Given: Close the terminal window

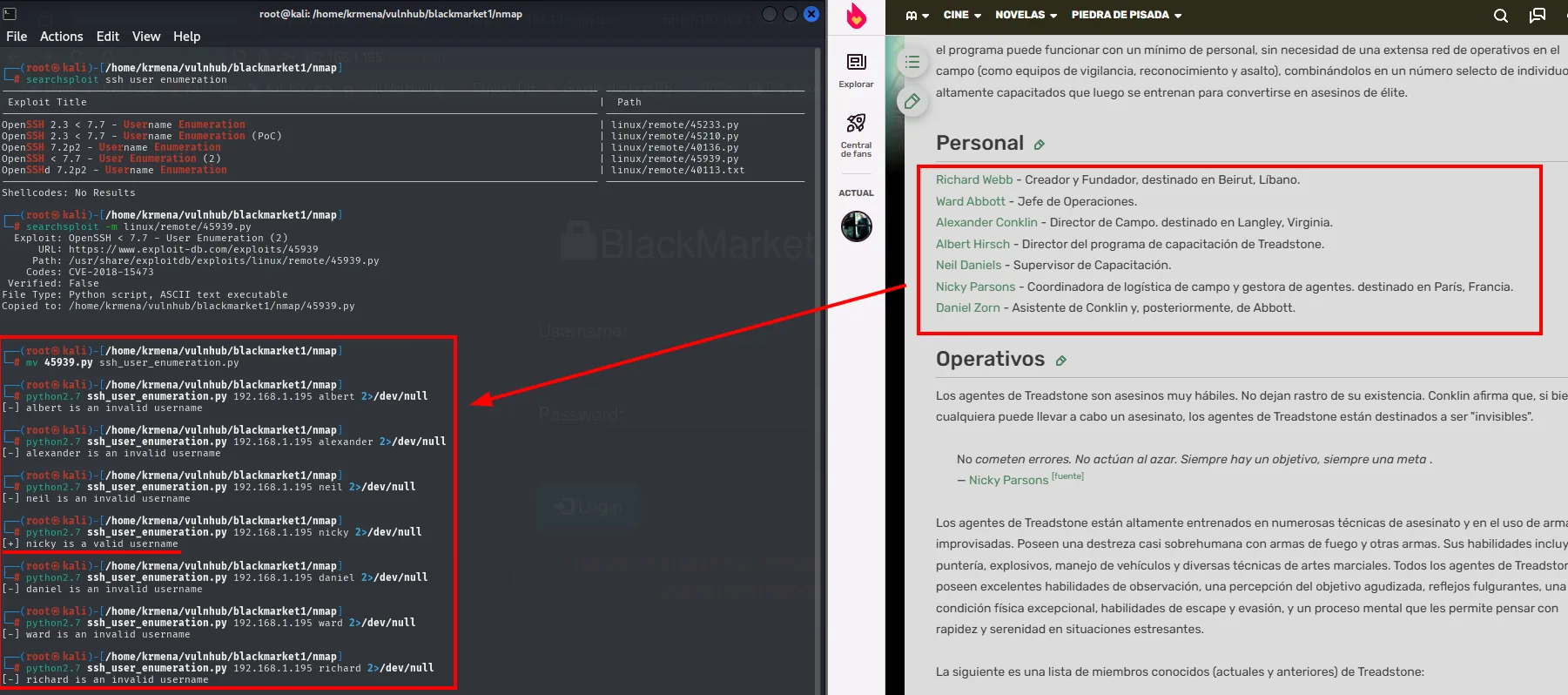Looking at the screenshot, I should click(x=811, y=14).
